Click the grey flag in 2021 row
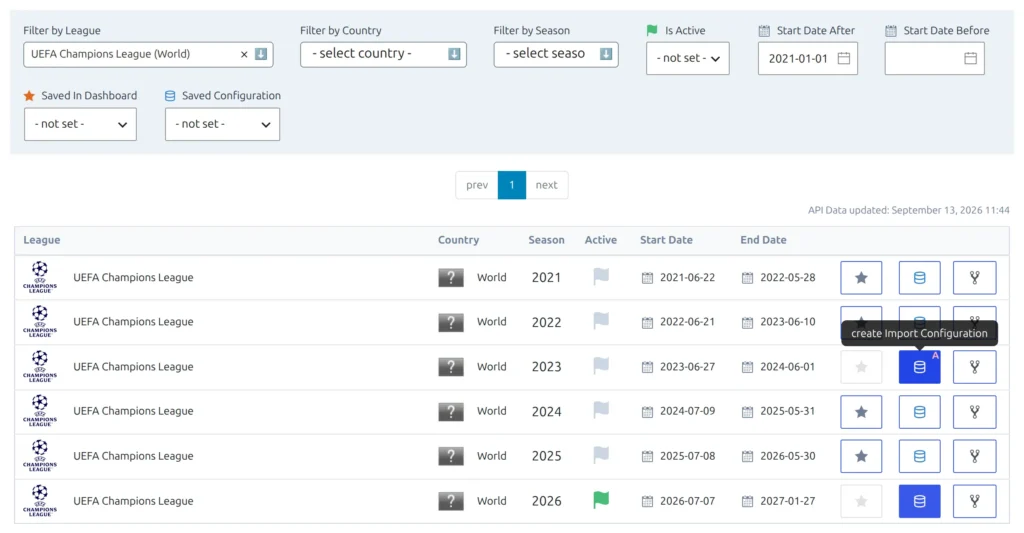 pyautogui.click(x=601, y=277)
